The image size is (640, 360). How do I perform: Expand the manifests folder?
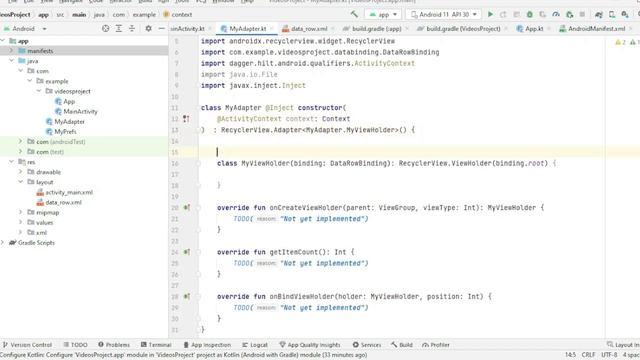11,51
